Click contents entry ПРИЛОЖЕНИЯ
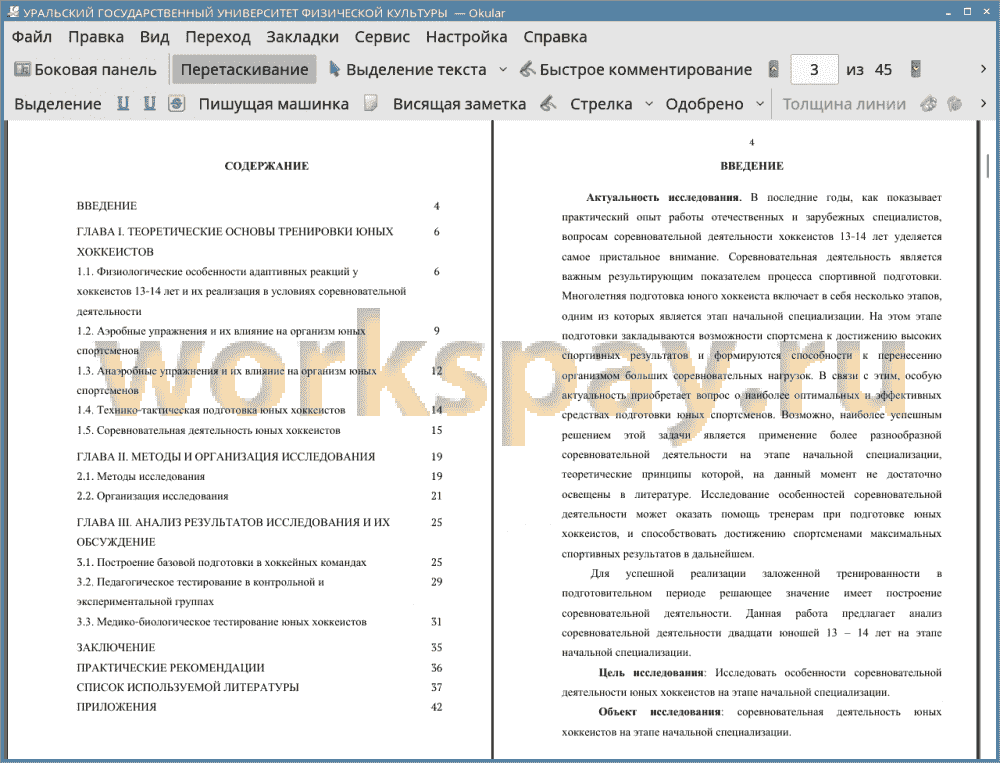1000x763 pixels. 117,707
